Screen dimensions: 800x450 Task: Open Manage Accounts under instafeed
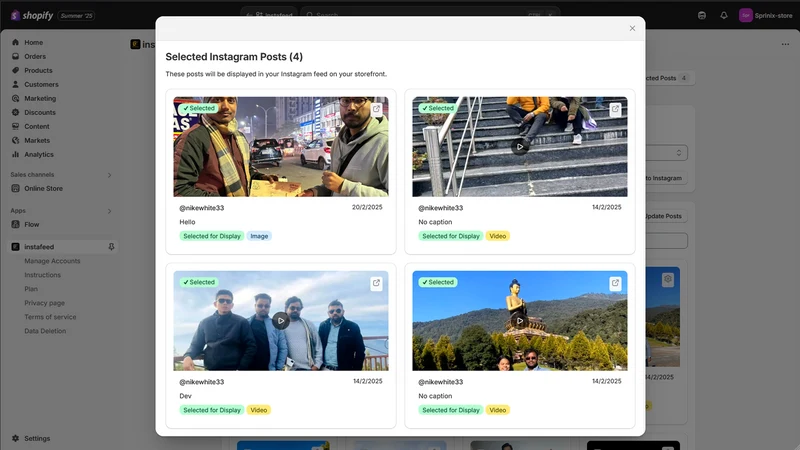(52, 261)
